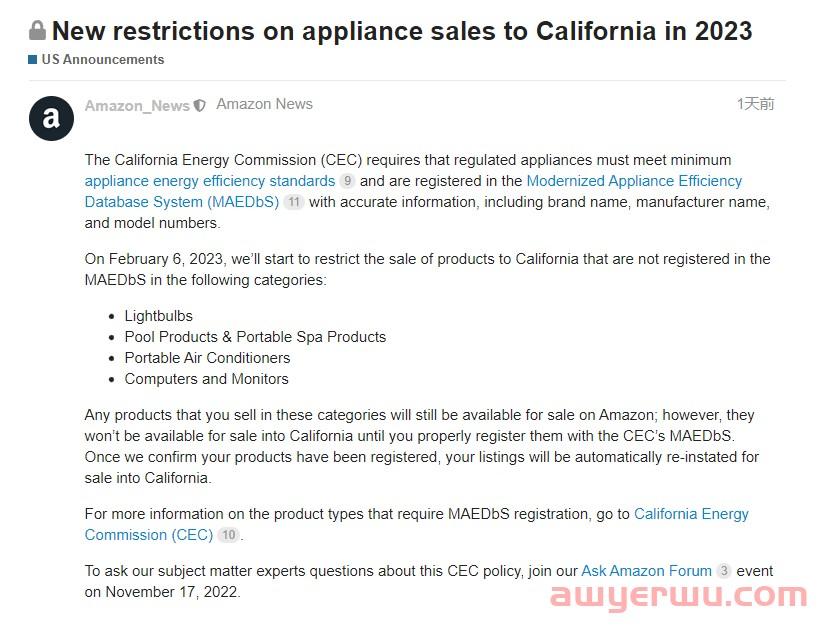Click the Lightbulbs bullet item

[x=158, y=316]
